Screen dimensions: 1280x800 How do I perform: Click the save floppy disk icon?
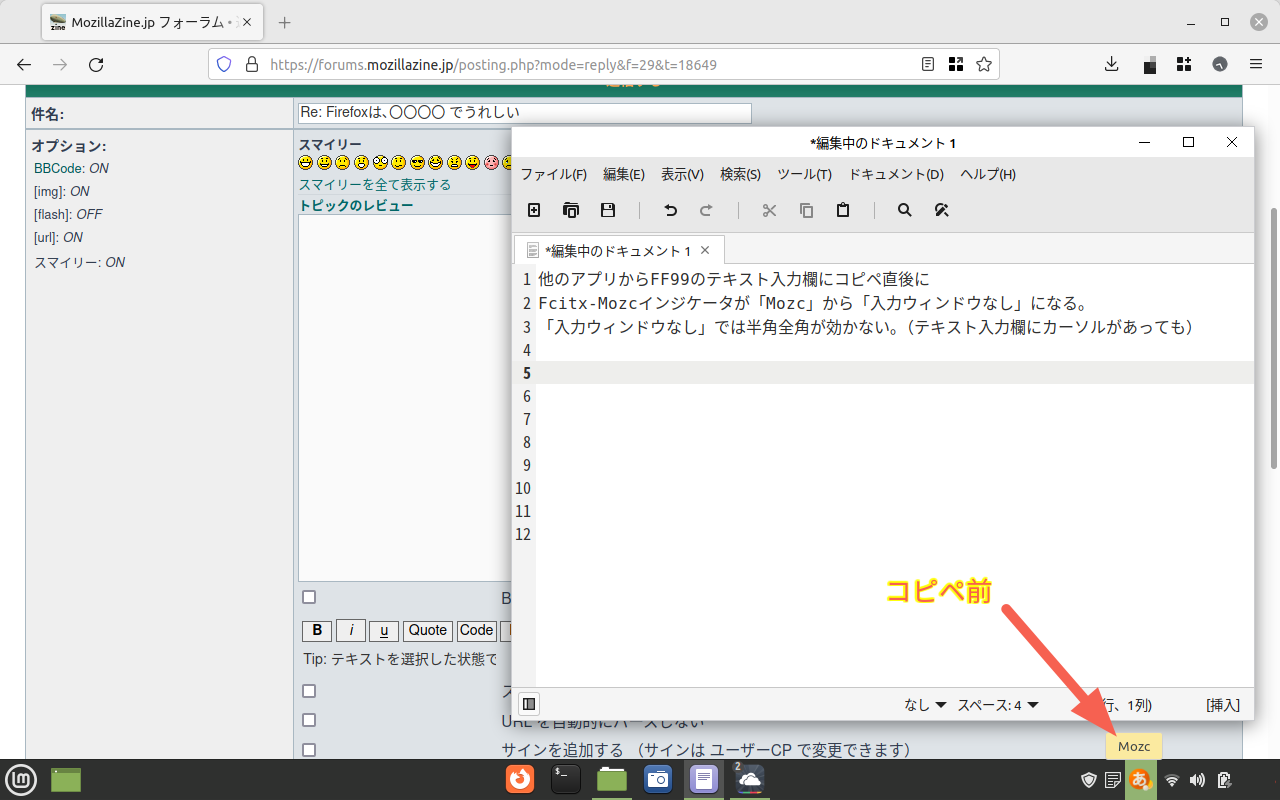[x=607, y=210]
